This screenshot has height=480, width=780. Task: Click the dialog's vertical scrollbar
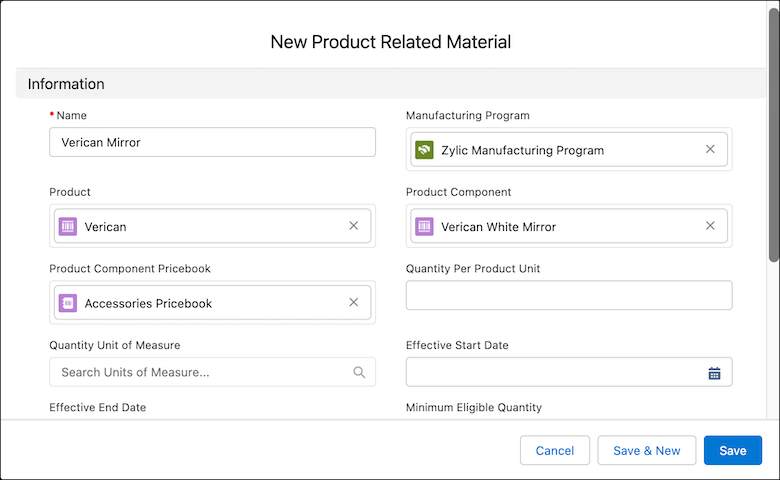774,134
